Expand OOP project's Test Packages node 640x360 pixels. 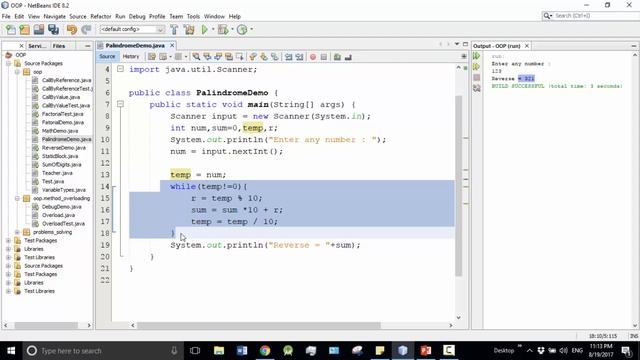click(x=9, y=240)
